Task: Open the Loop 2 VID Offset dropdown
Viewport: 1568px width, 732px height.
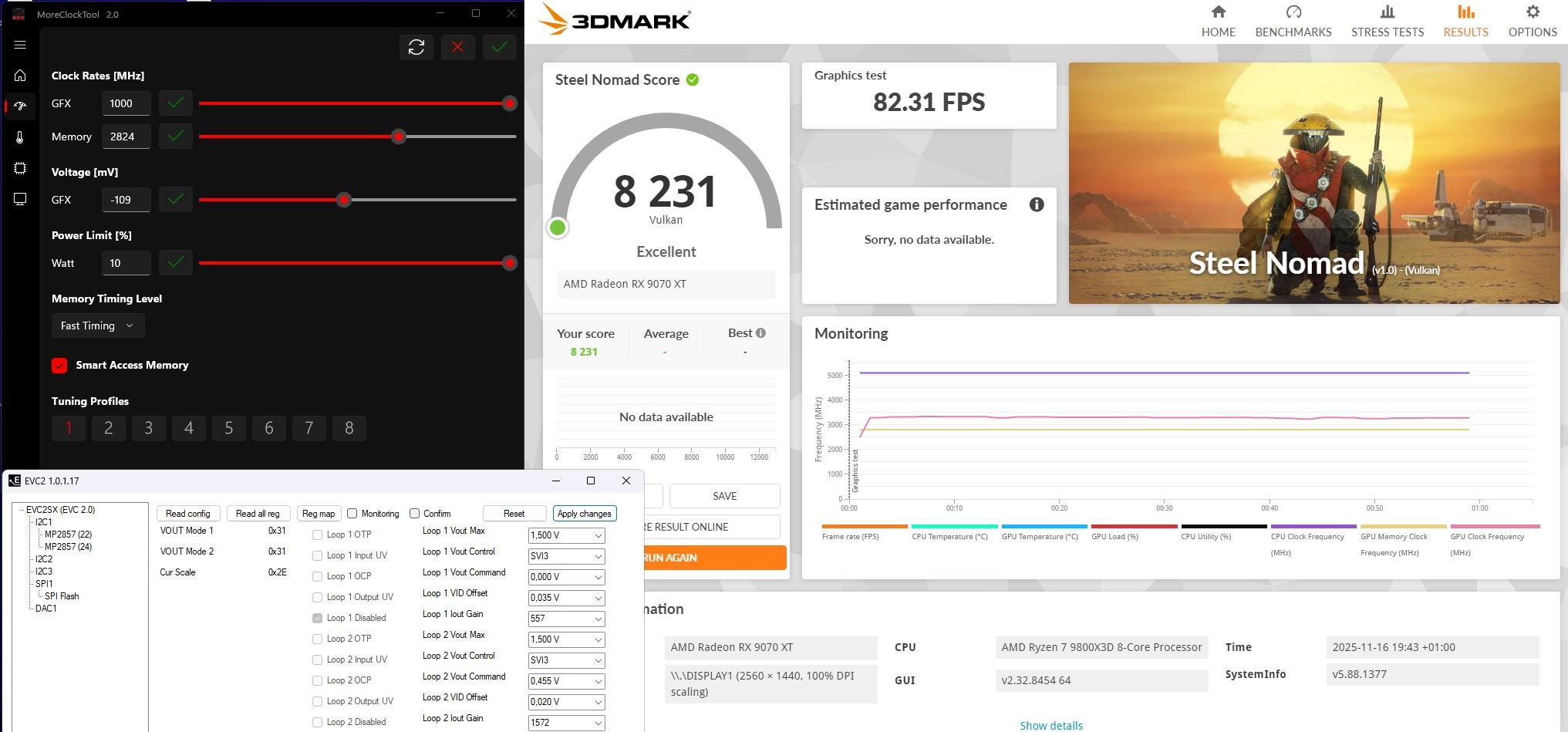Action: coord(566,702)
